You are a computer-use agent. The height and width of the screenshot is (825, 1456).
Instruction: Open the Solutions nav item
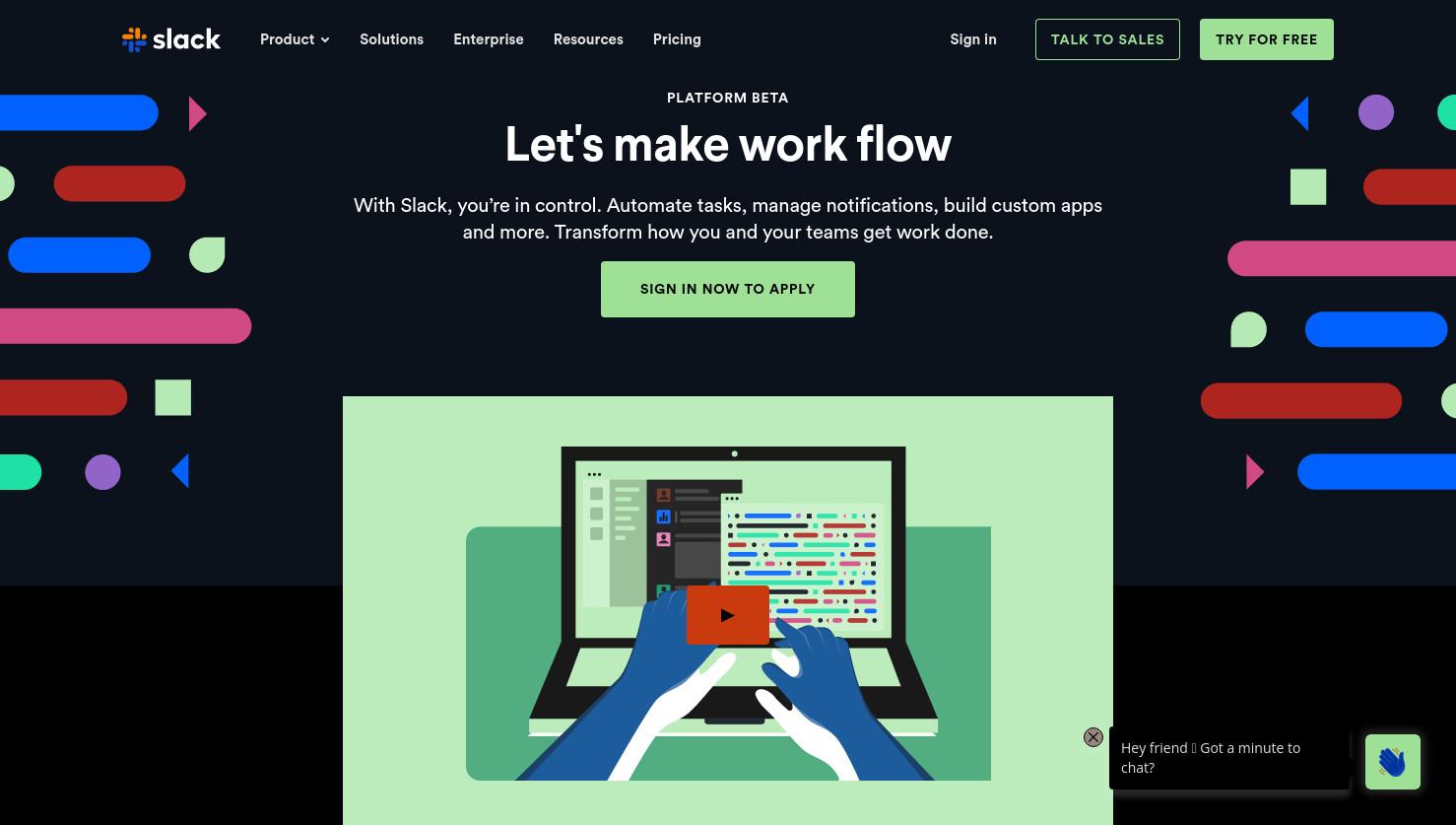point(391,39)
